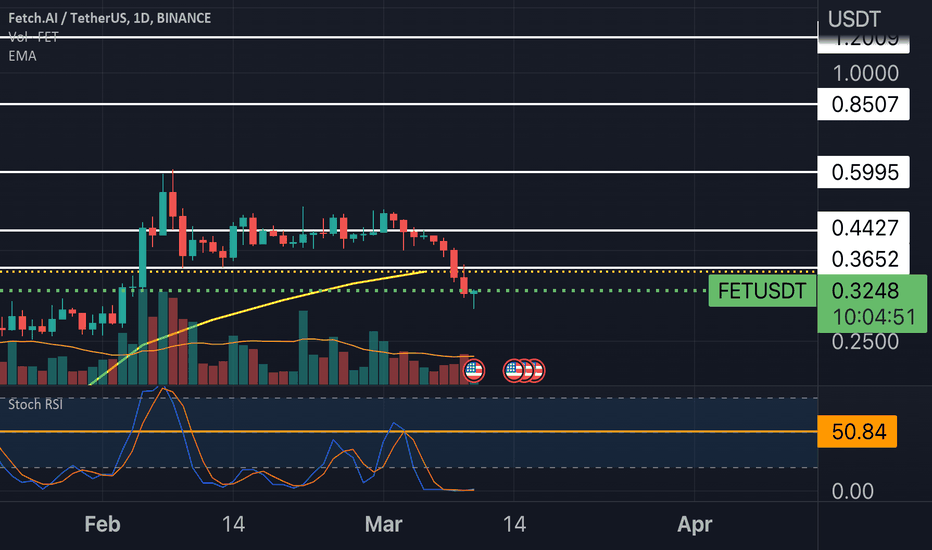Select the orange volume moving average line
932x550 pixels.
(x=238, y=342)
